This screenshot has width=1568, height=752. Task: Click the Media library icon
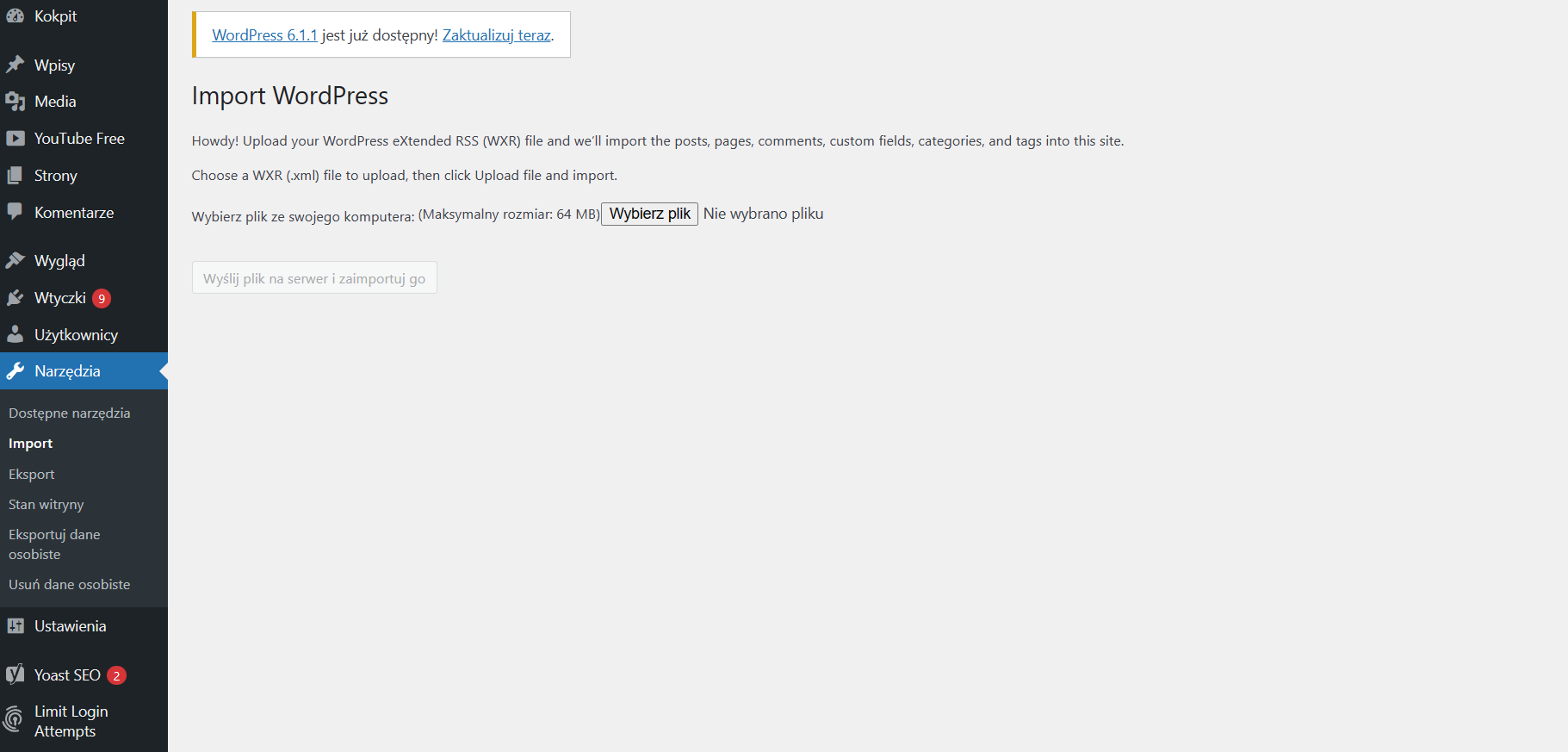tap(15, 102)
